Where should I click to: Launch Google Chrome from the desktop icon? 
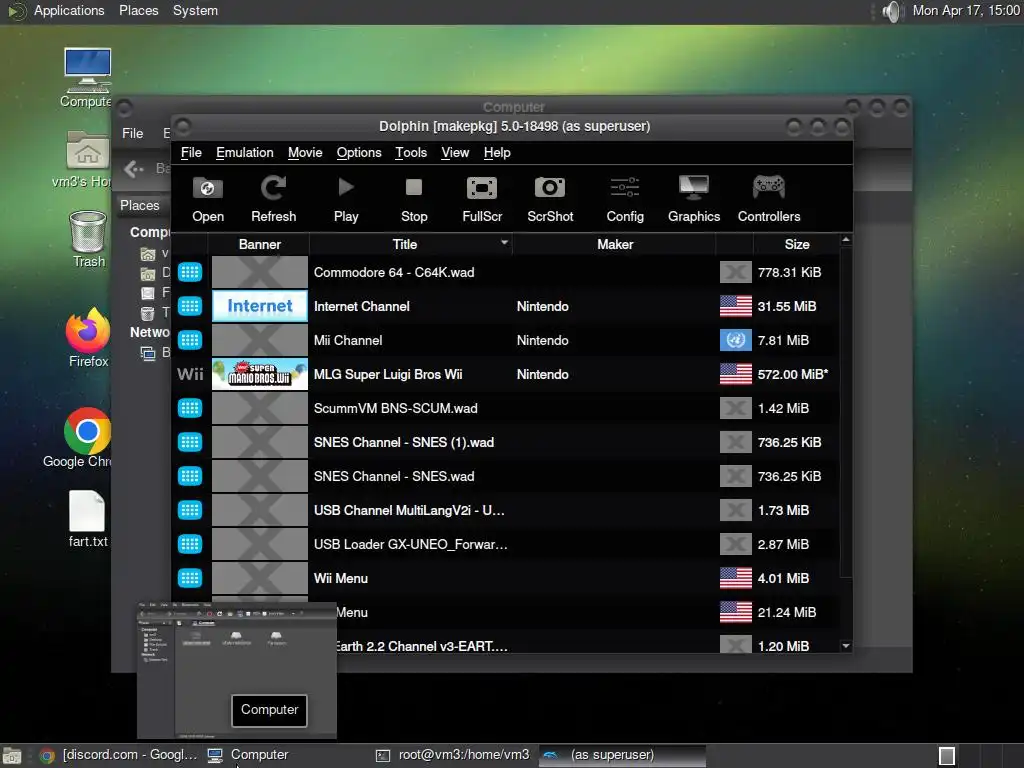coord(85,438)
